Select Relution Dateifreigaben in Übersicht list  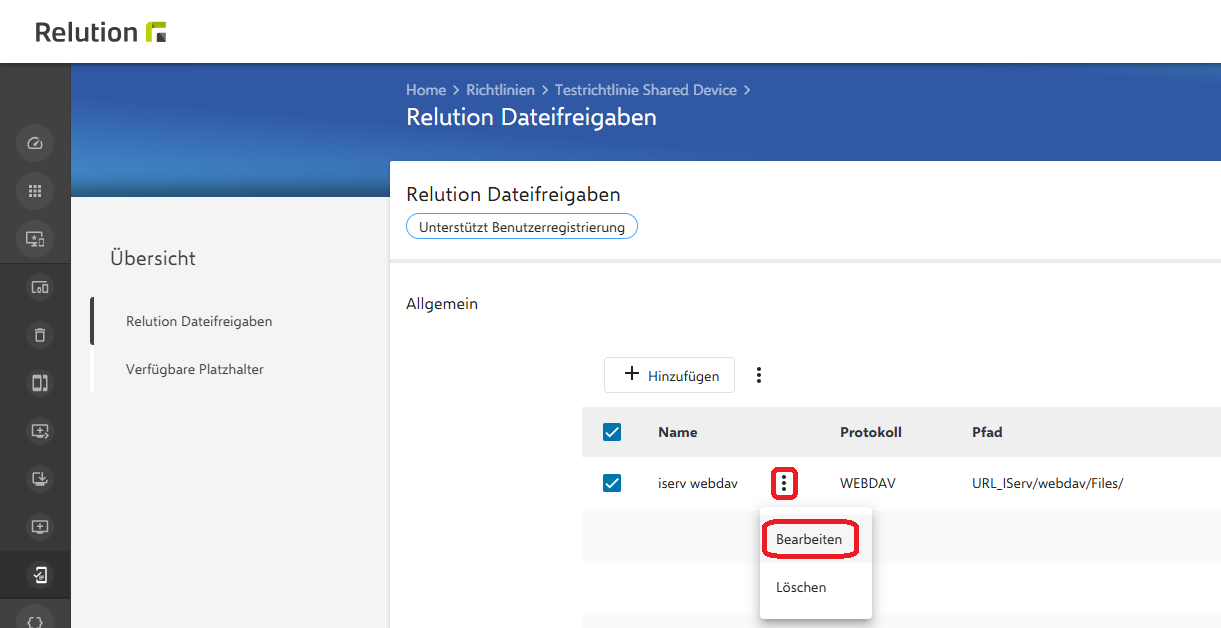point(199,321)
